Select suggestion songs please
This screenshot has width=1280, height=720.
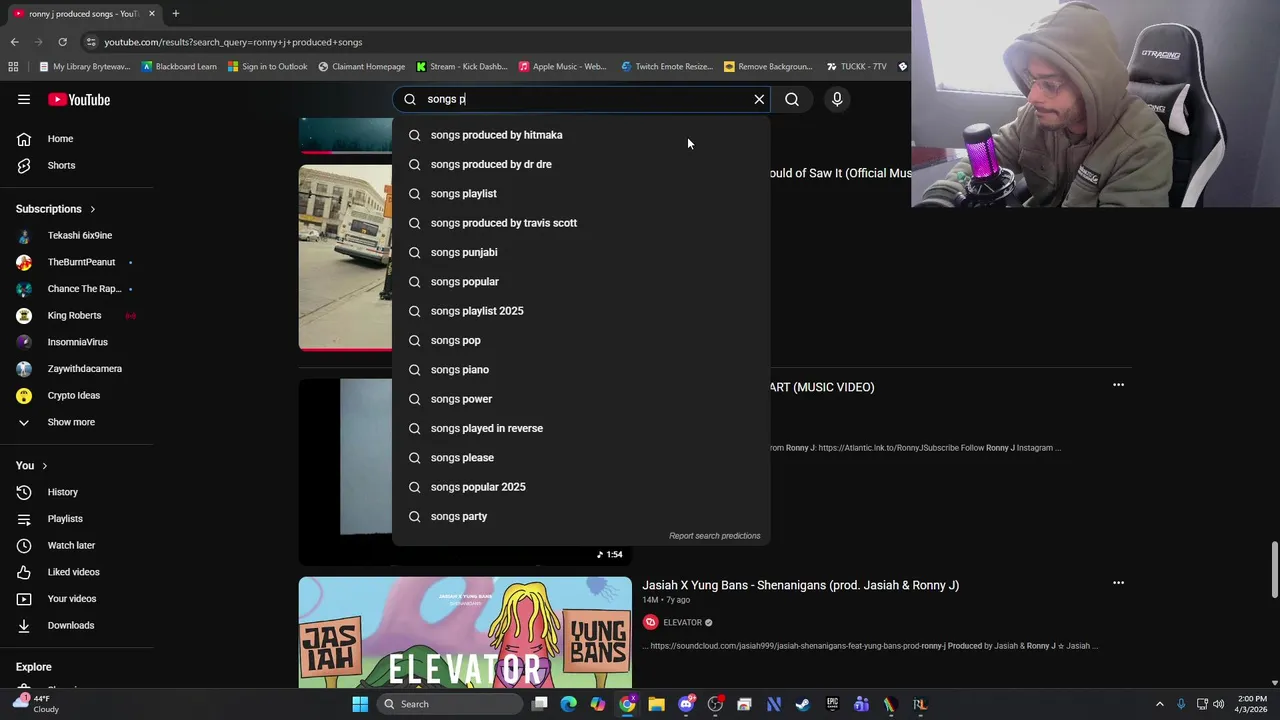[581, 458]
